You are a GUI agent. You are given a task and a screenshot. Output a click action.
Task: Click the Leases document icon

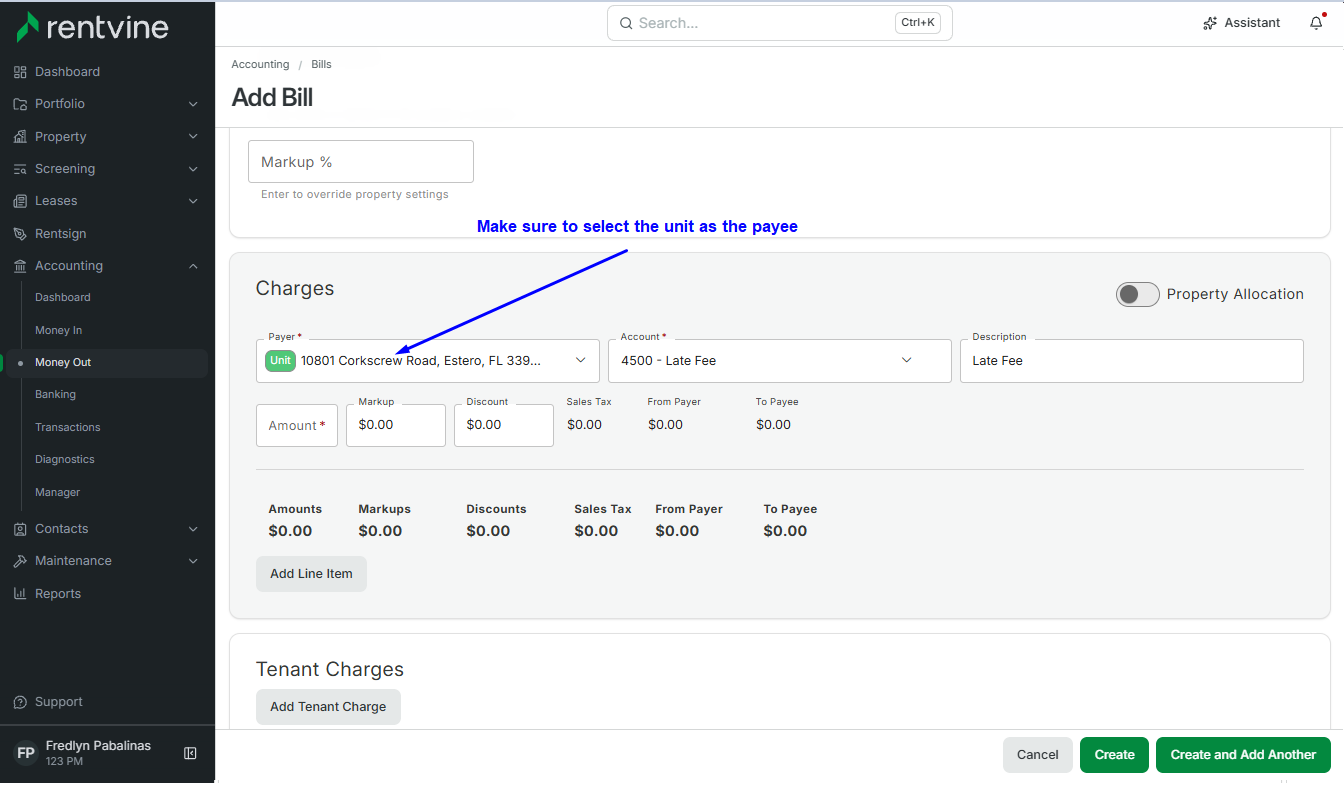20,201
